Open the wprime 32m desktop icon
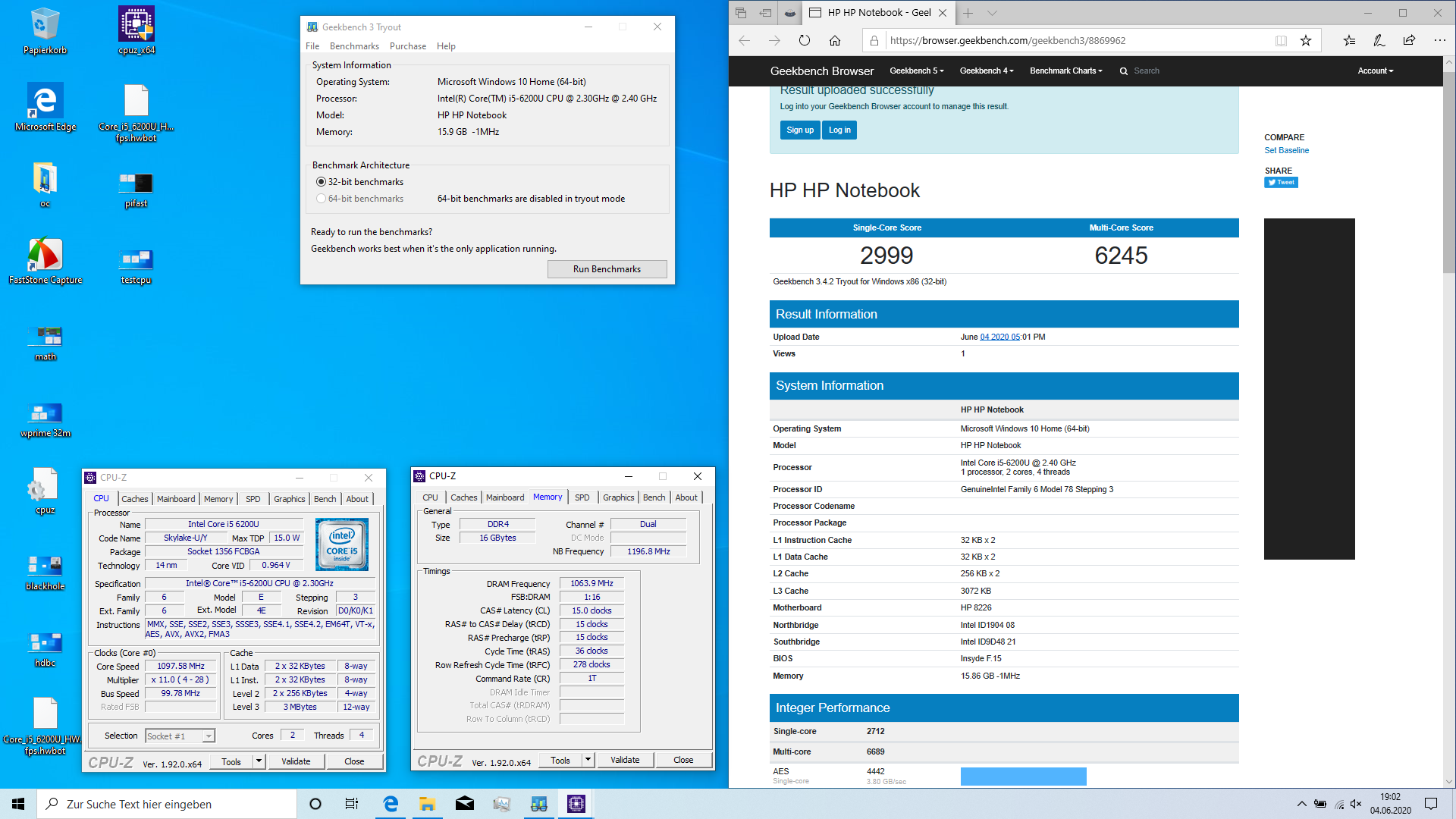The image size is (1456, 819). click(x=45, y=419)
